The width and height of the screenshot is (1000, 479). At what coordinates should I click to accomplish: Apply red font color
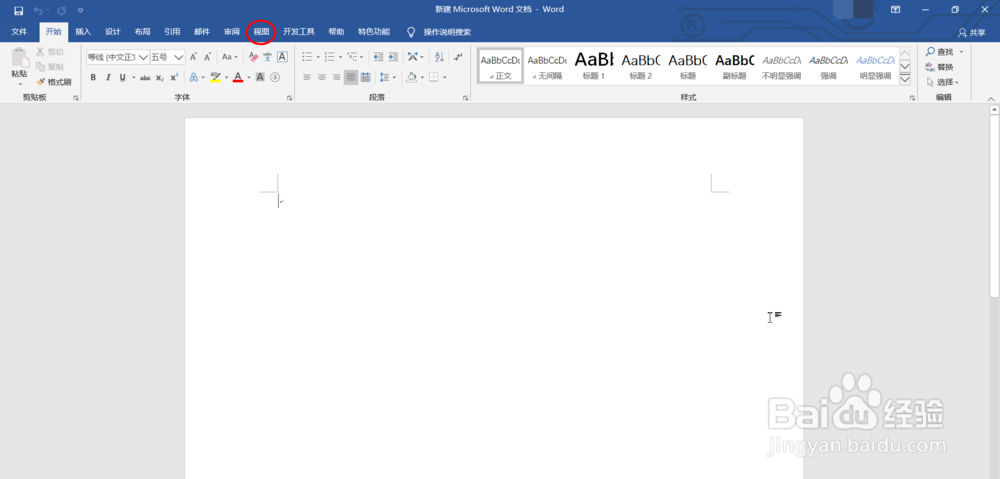coord(238,77)
